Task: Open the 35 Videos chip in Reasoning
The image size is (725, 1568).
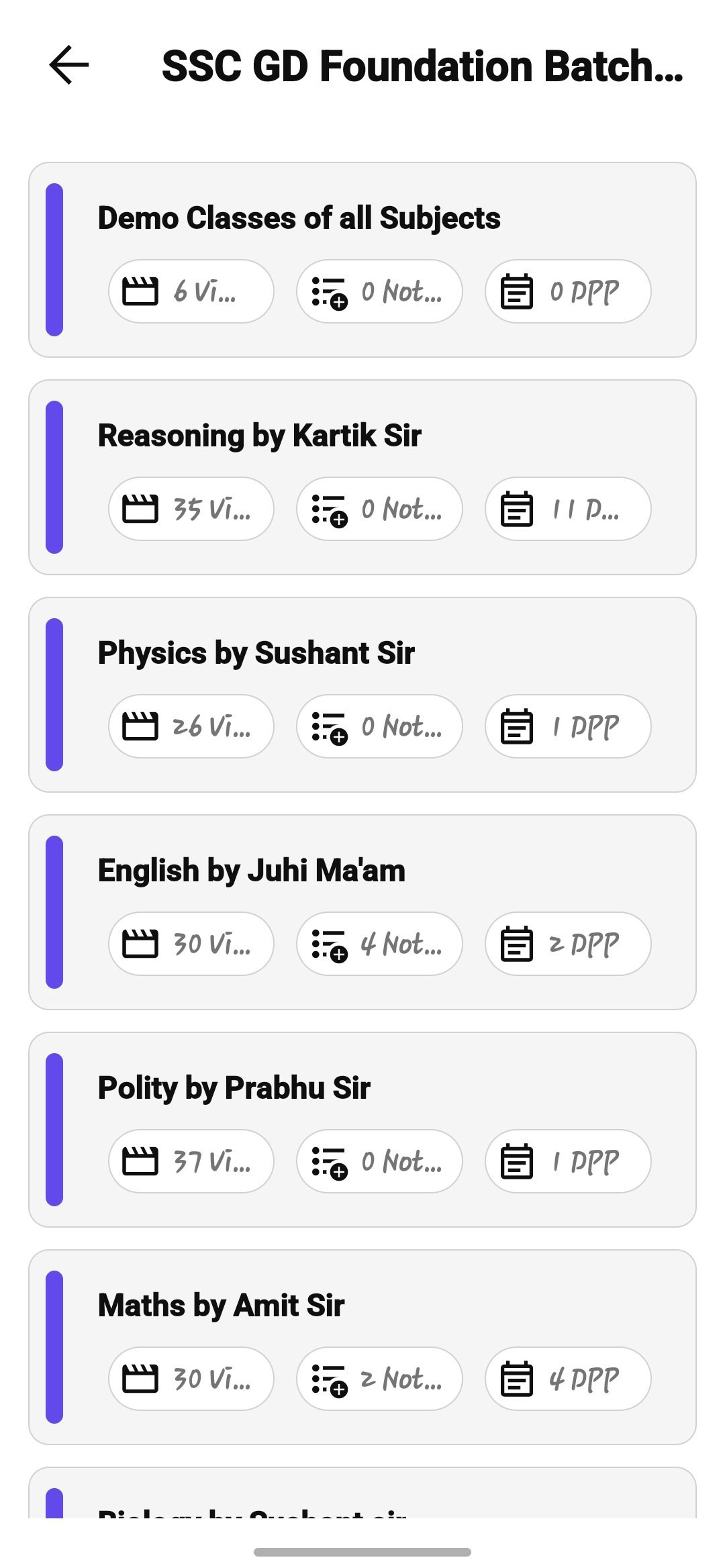Action: click(191, 509)
